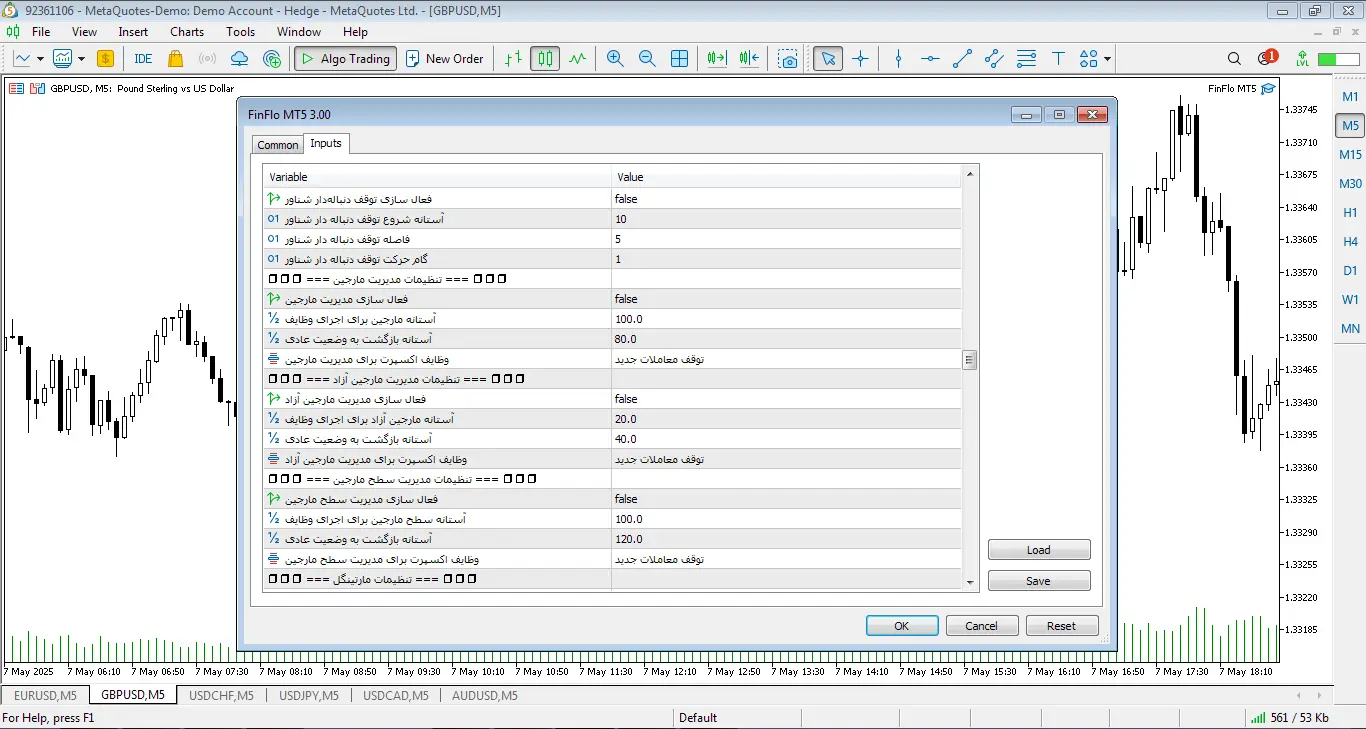Switch timeframe to H1

click(1350, 213)
